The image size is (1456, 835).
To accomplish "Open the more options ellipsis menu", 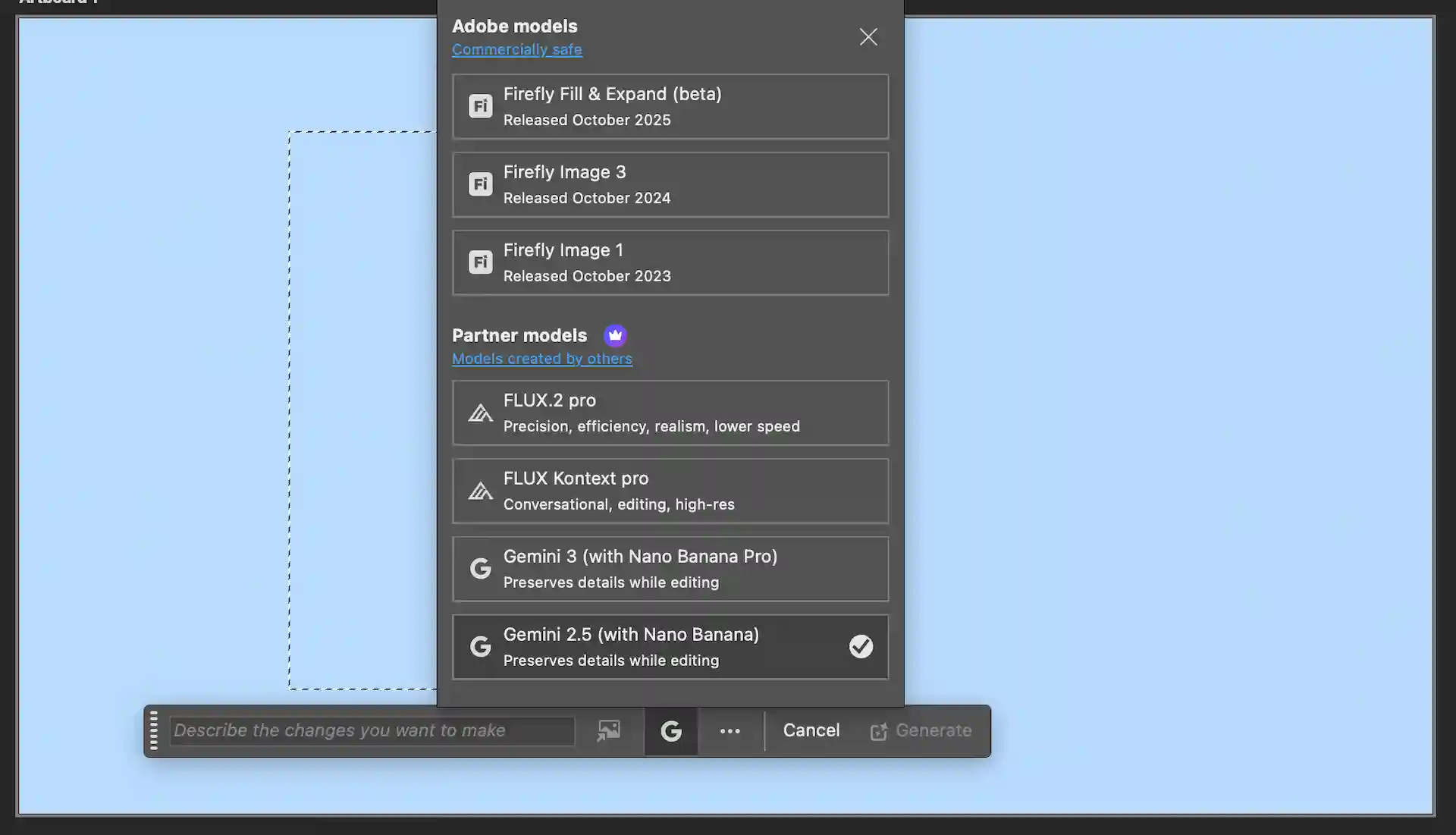I will (730, 730).
